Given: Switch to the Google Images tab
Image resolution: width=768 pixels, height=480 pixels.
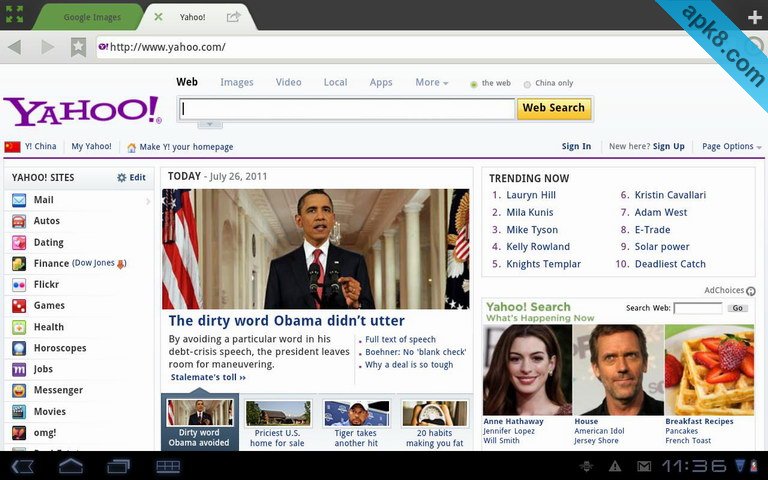Looking at the screenshot, I should click(92, 17).
